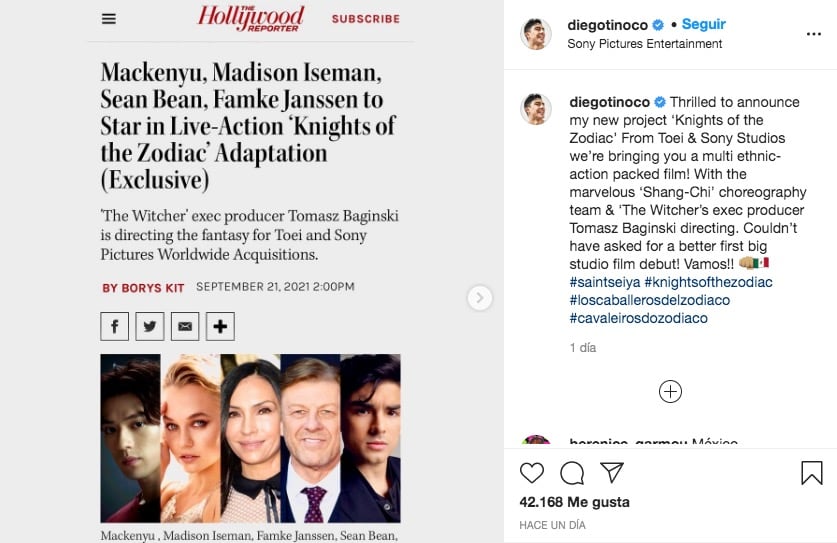The image size is (837, 543).
Task: Share article via Facebook icon
Action: tap(114, 326)
